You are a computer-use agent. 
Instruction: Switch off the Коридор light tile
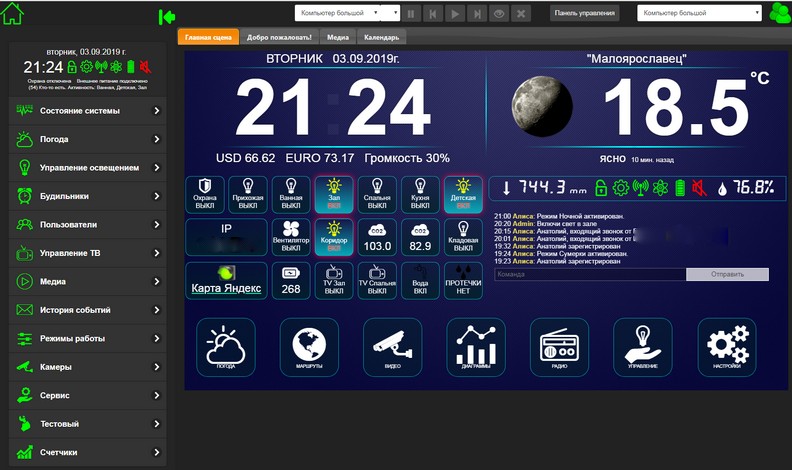coord(334,237)
